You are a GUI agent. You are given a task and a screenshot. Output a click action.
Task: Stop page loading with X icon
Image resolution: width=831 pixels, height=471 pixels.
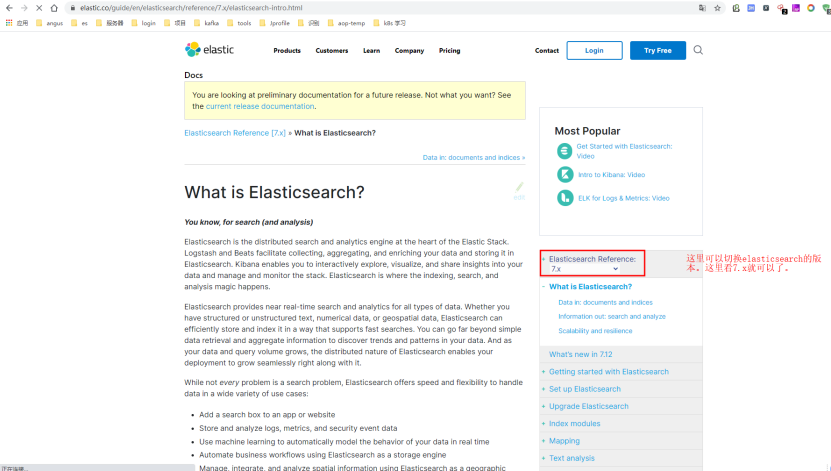pos(39,8)
